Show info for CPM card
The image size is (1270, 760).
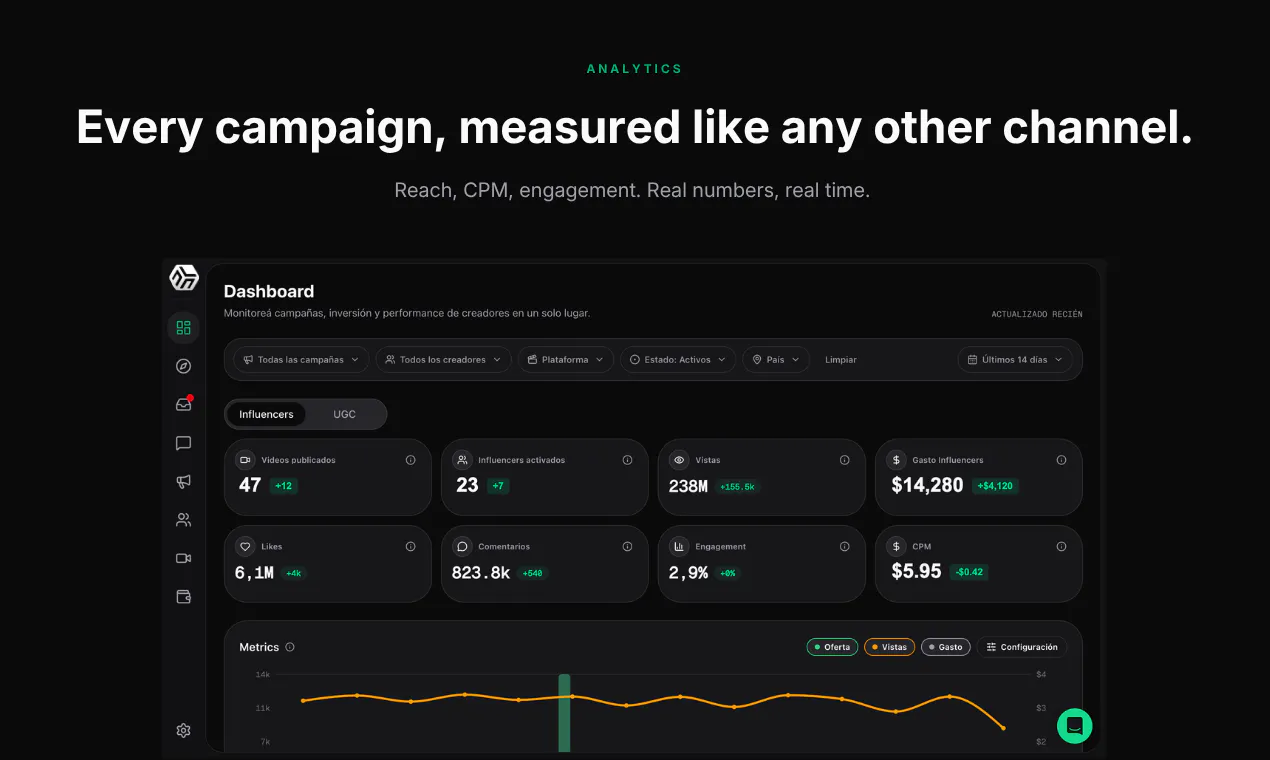point(1062,547)
